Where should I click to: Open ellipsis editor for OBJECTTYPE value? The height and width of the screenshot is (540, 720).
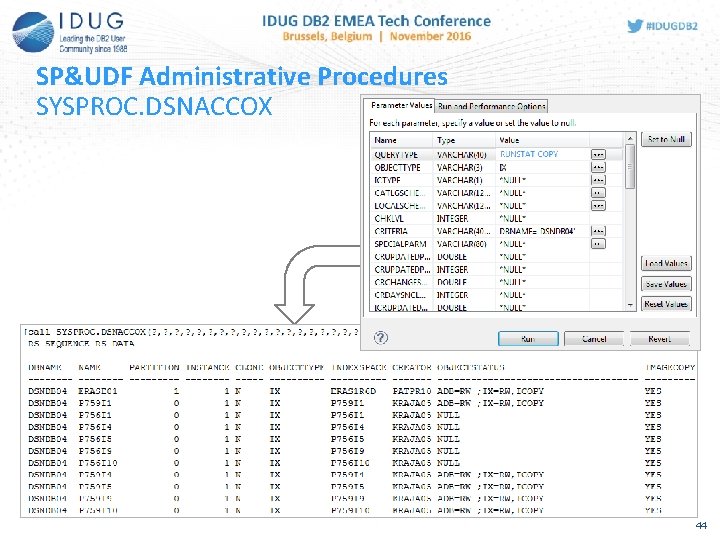(x=598, y=167)
